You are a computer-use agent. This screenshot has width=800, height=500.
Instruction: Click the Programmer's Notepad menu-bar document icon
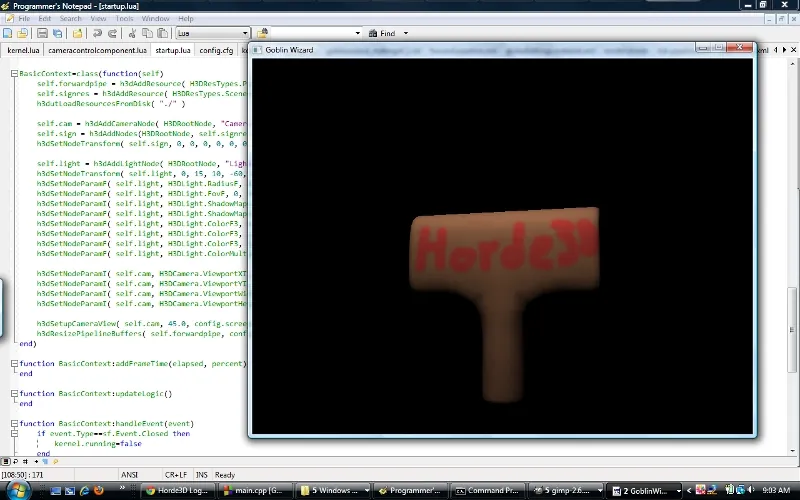(9, 18)
